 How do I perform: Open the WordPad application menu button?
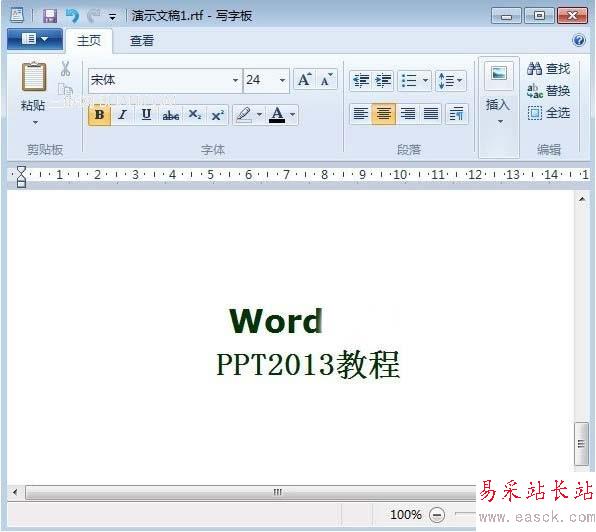click(35, 39)
